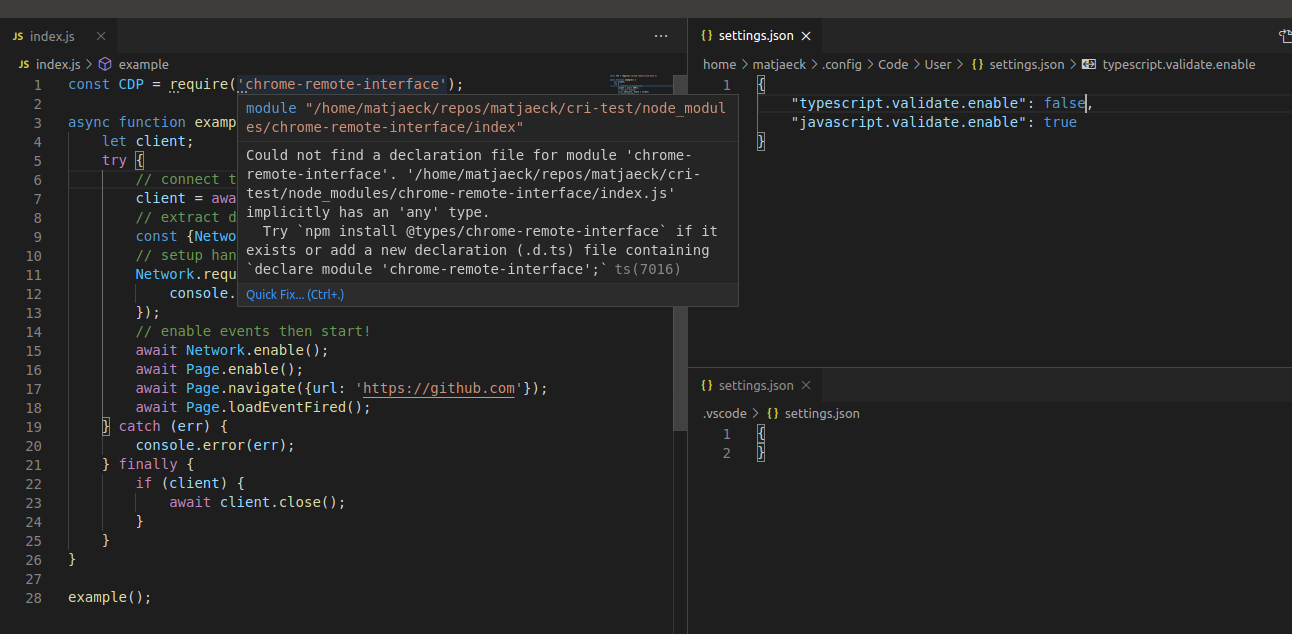The width and height of the screenshot is (1292, 634).
Task: Close the lower .vscode settings.json tab
Action: tap(806, 385)
